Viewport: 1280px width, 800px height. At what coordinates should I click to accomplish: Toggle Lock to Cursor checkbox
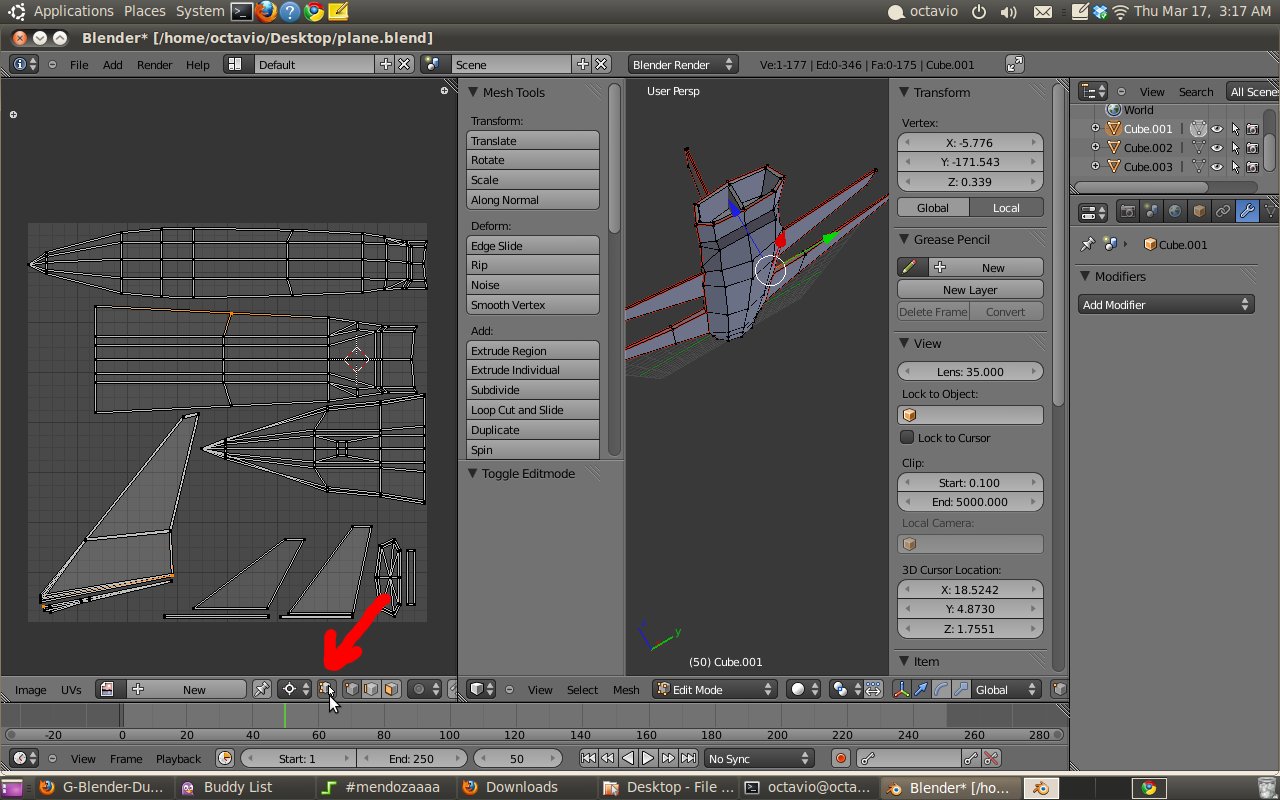tap(907, 437)
